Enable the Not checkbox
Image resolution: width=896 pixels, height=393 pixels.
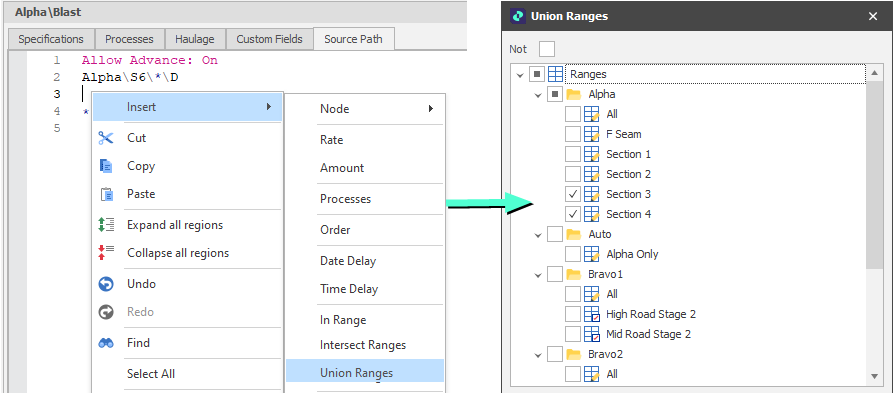click(x=547, y=49)
